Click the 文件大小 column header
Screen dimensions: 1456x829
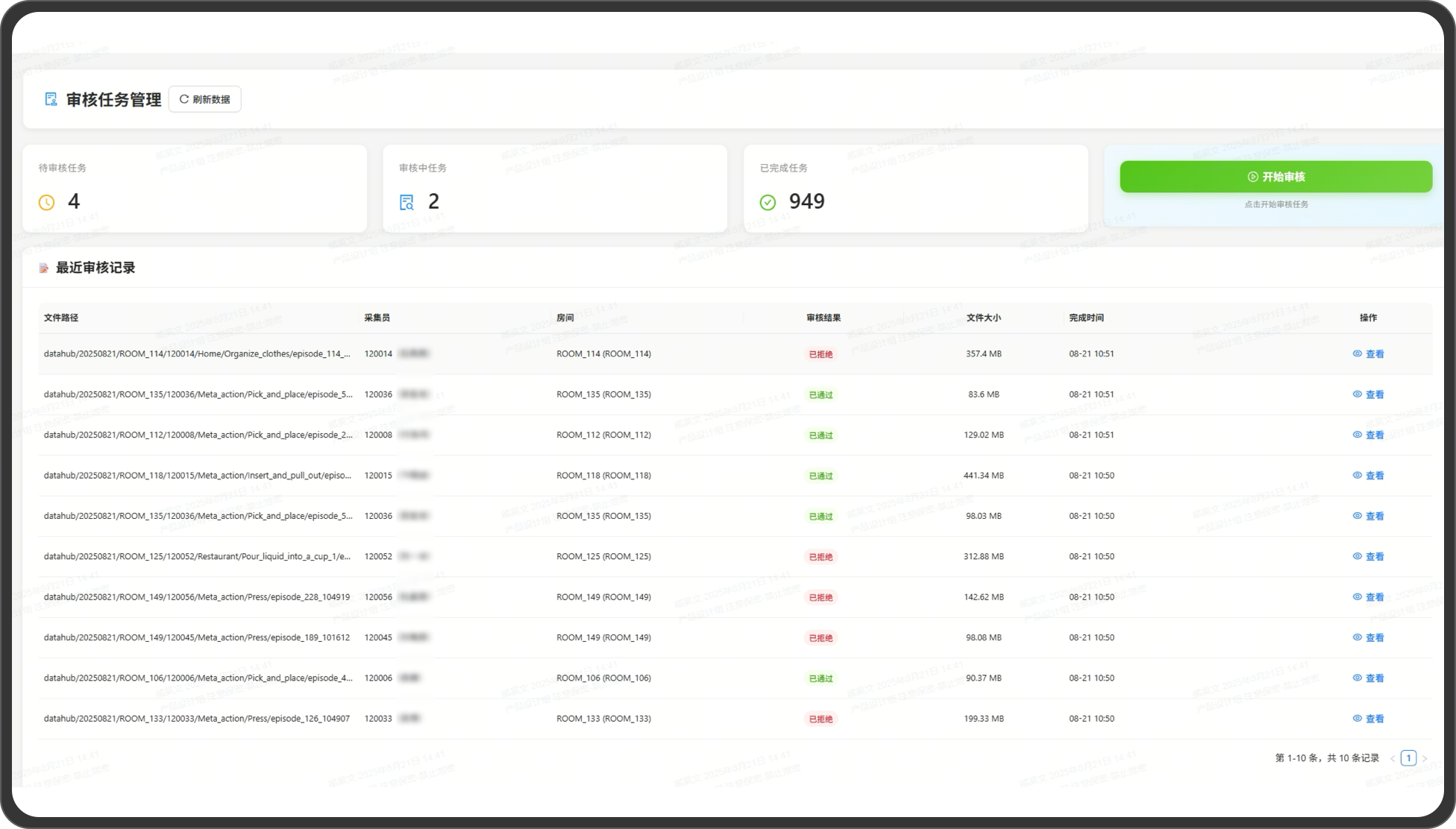983,318
